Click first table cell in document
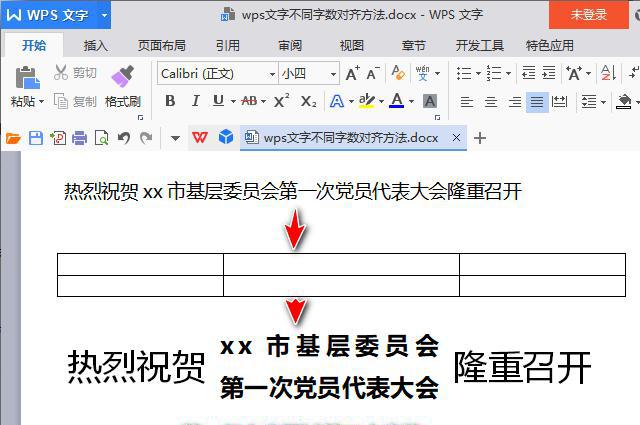This screenshot has height=425, width=640. click(140, 264)
